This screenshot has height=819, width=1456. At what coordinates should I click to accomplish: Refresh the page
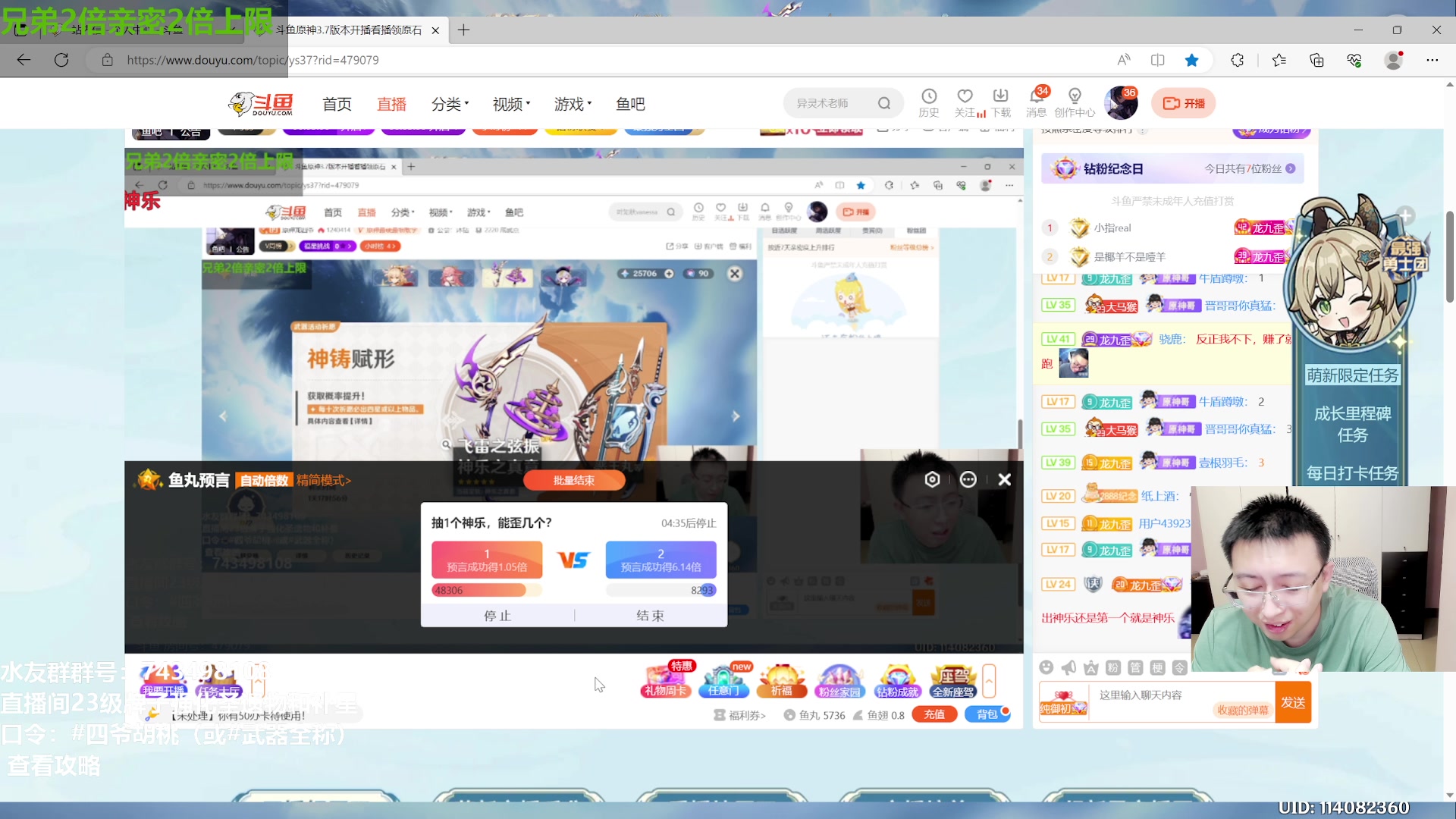pos(61,60)
